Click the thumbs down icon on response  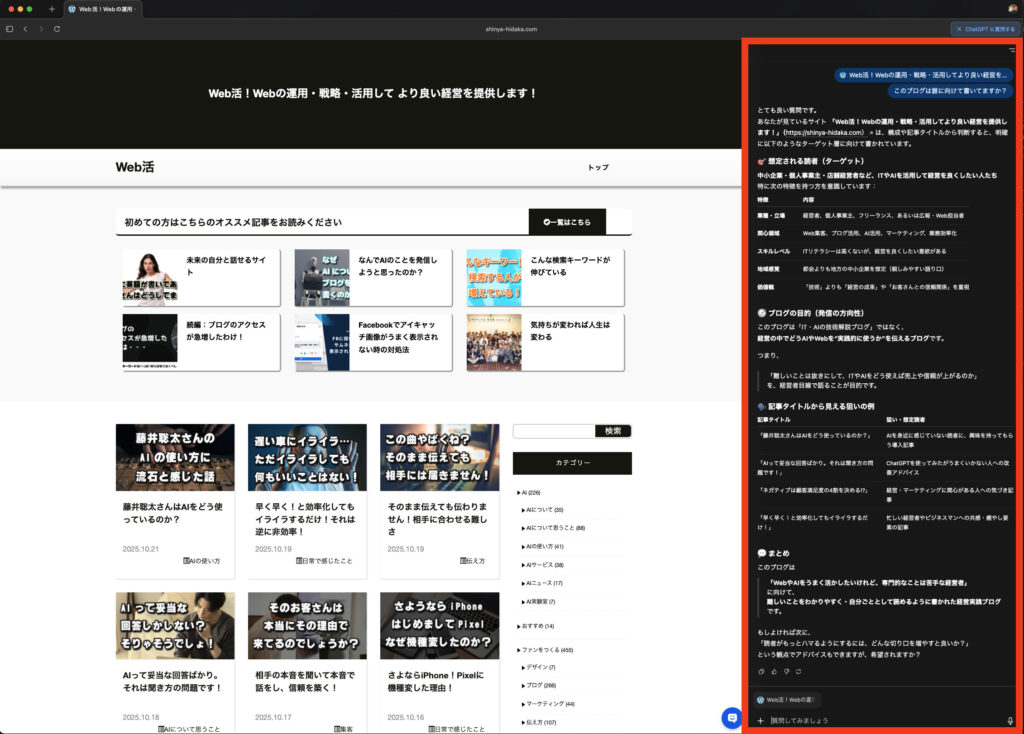click(x=786, y=671)
